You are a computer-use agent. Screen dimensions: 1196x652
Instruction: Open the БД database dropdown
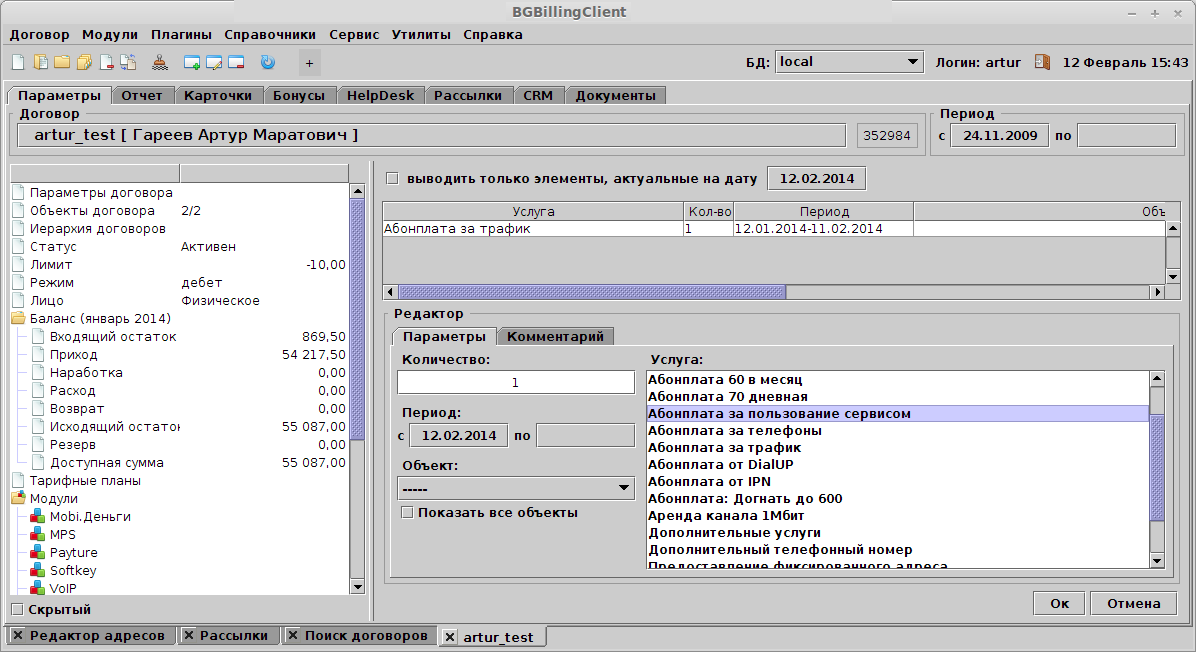coord(848,62)
